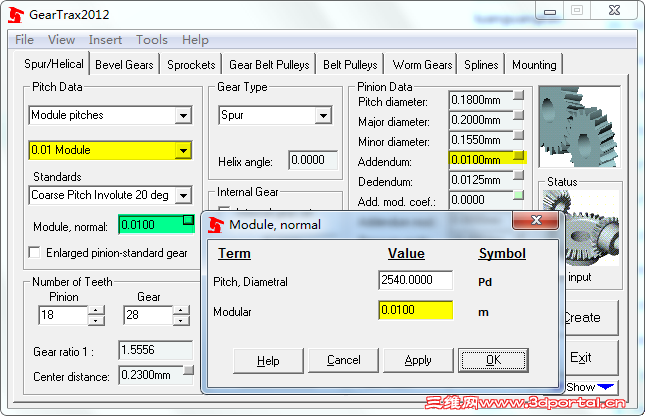
Task: Click the small button beside Center distance
Action: pos(188,370)
